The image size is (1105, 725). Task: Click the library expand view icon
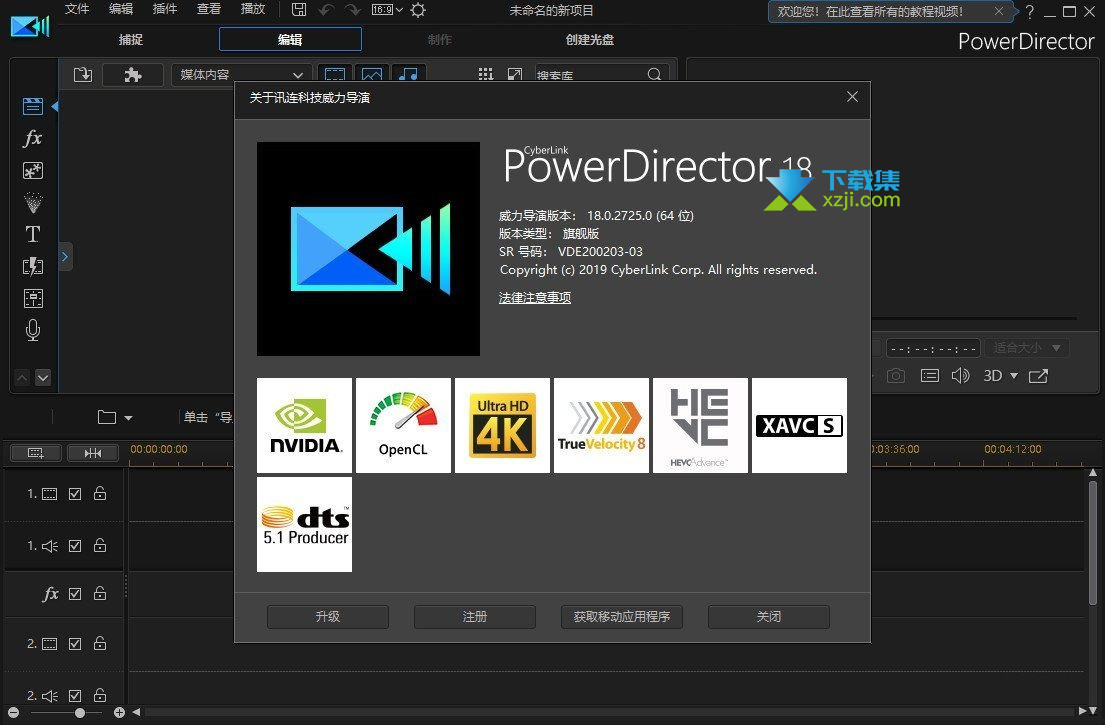pyautogui.click(x=515, y=74)
